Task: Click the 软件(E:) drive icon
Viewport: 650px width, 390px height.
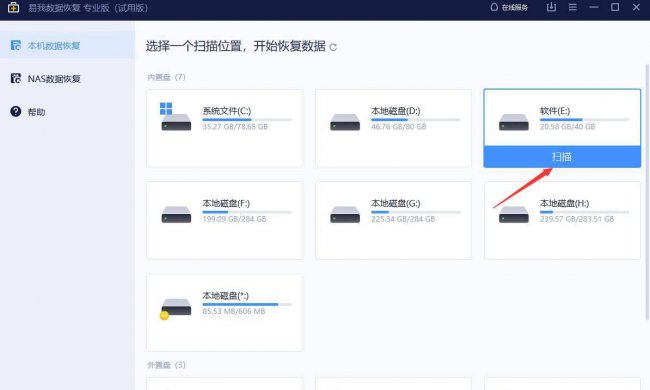Action: coord(514,122)
